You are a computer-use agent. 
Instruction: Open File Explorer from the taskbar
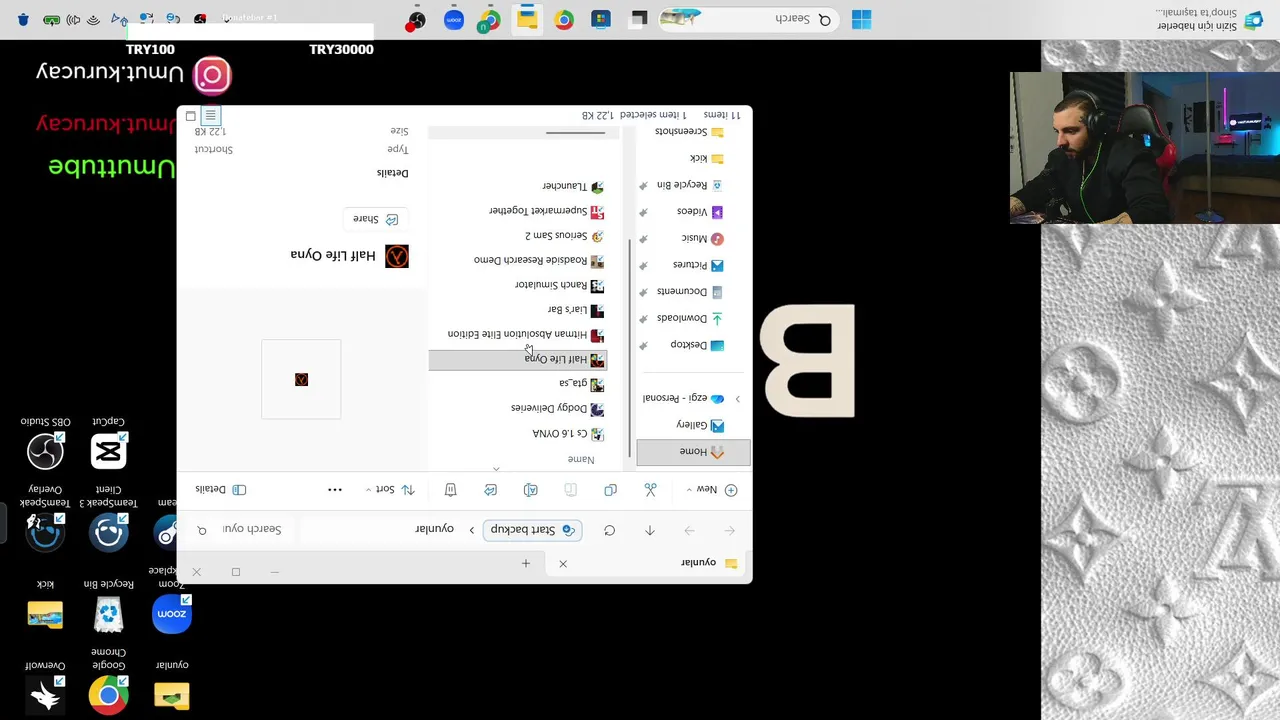tap(527, 19)
